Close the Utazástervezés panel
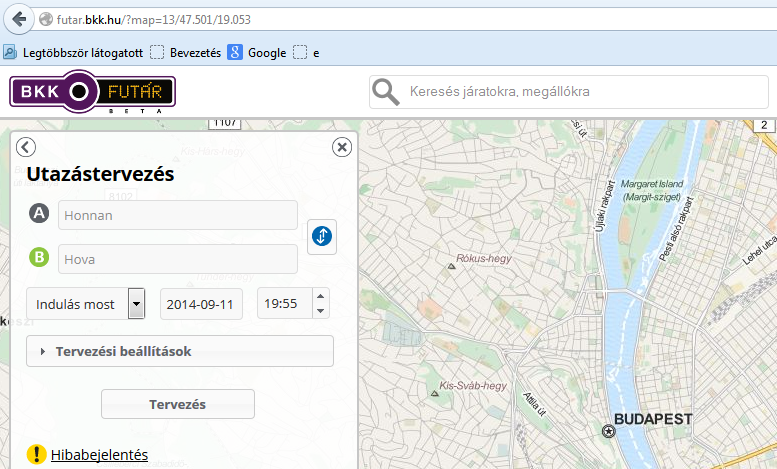Screen dimensions: 777x469 pos(342,147)
